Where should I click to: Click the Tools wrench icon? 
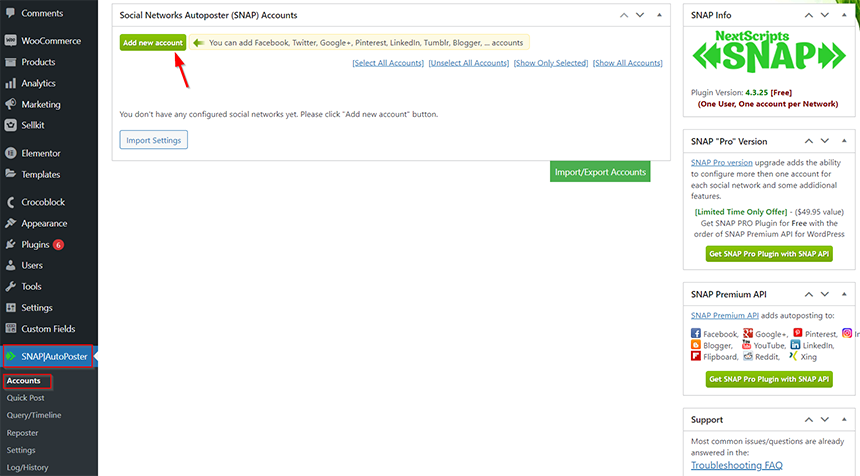tap(10, 286)
